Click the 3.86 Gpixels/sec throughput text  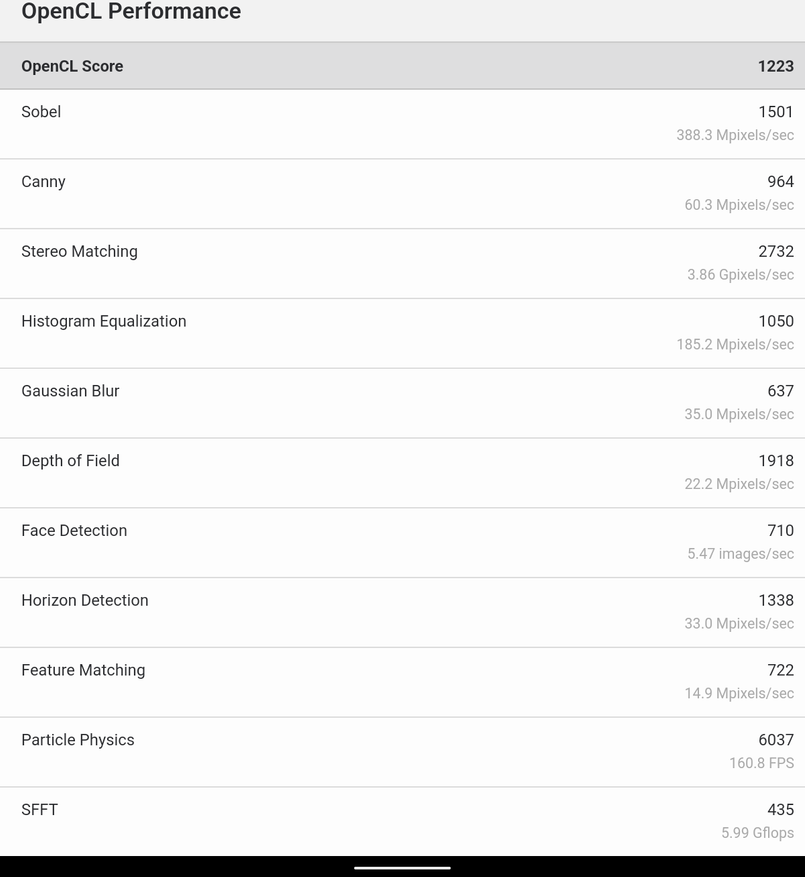click(x=740, y=275)
